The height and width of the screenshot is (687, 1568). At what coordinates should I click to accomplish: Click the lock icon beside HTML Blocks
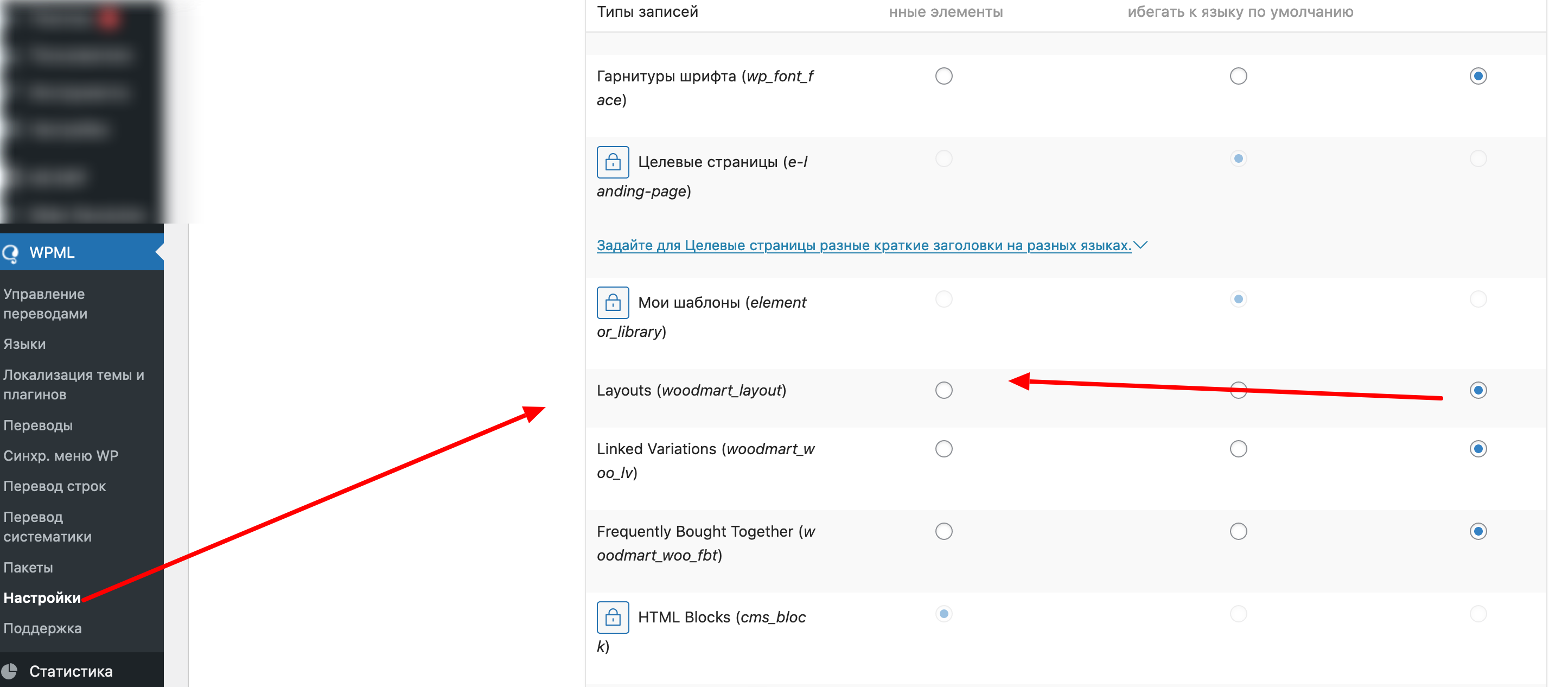[613, 617]
